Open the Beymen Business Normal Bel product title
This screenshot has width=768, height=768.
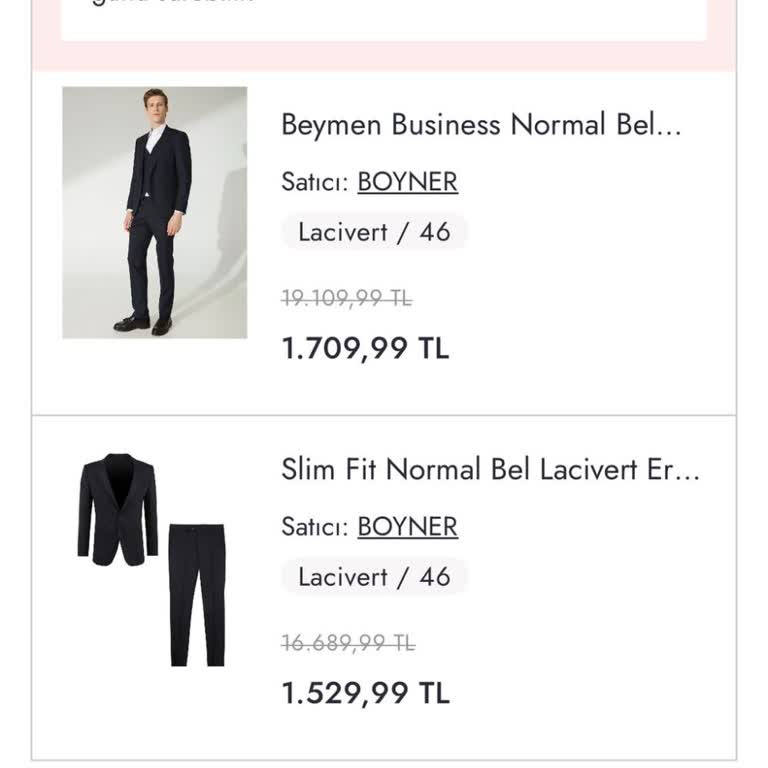click(480, 126)
